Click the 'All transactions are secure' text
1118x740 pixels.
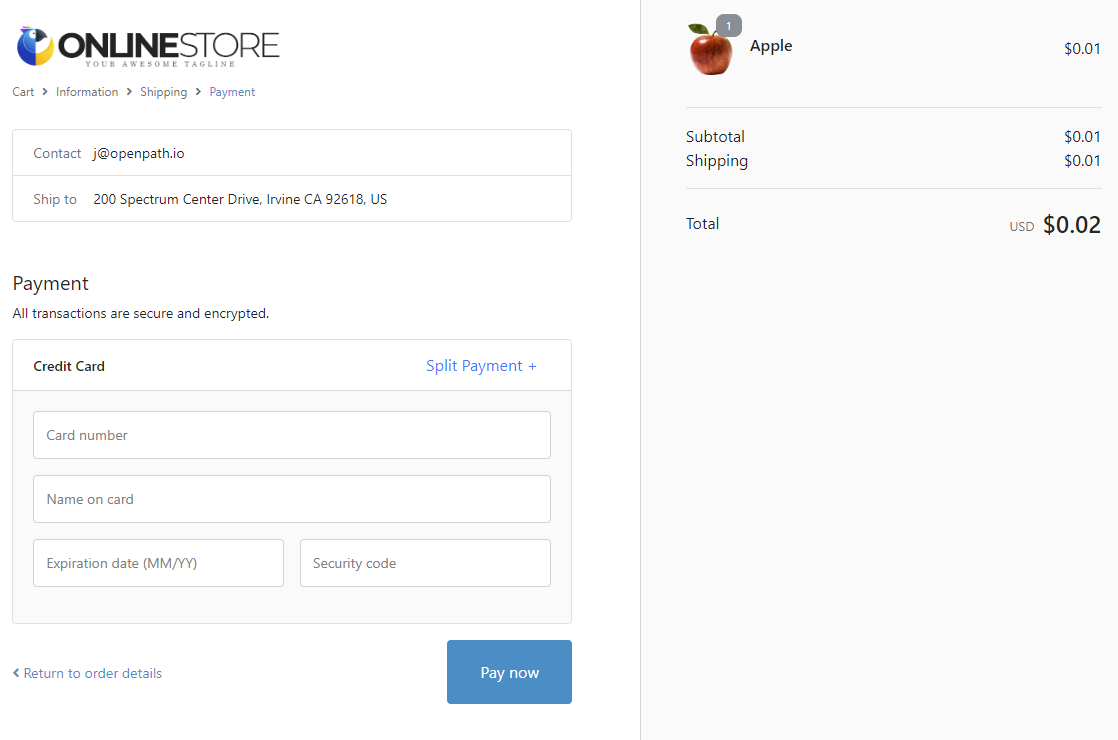(x=140, y=314)
